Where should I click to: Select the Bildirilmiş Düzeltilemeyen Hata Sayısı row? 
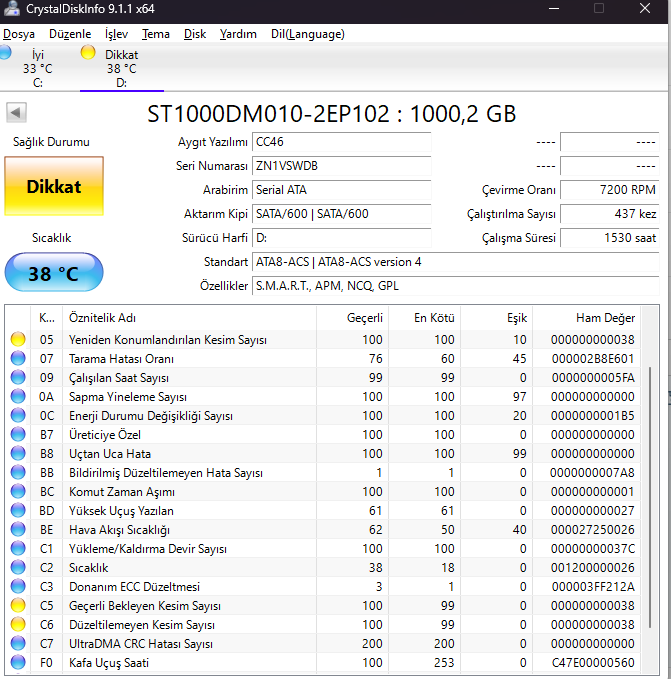point(323,472)
